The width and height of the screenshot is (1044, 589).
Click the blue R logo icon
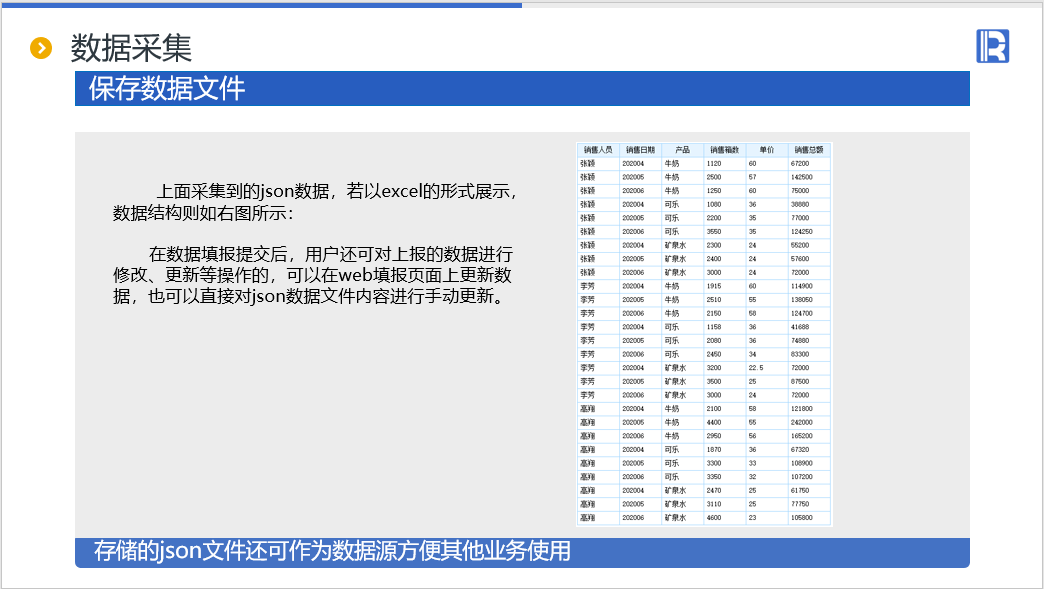coord(992,46)
